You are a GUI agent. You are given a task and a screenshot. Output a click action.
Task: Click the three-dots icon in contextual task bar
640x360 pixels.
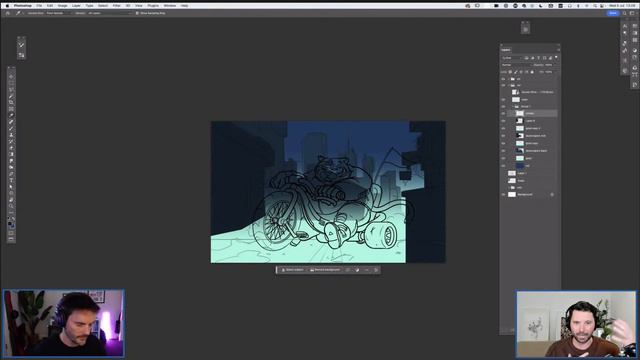pyautogui.click(x=367, y=270)
